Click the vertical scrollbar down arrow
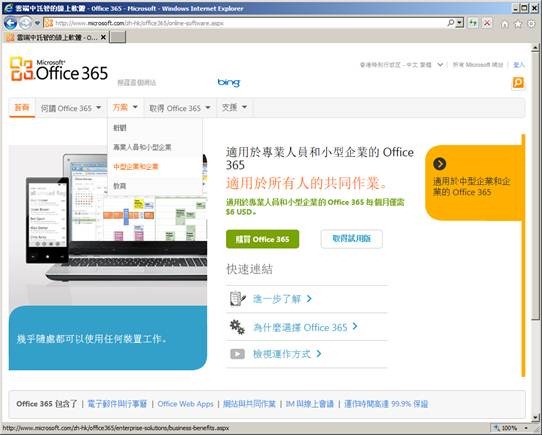Viewport: 542px width, 435px height. 535,417
